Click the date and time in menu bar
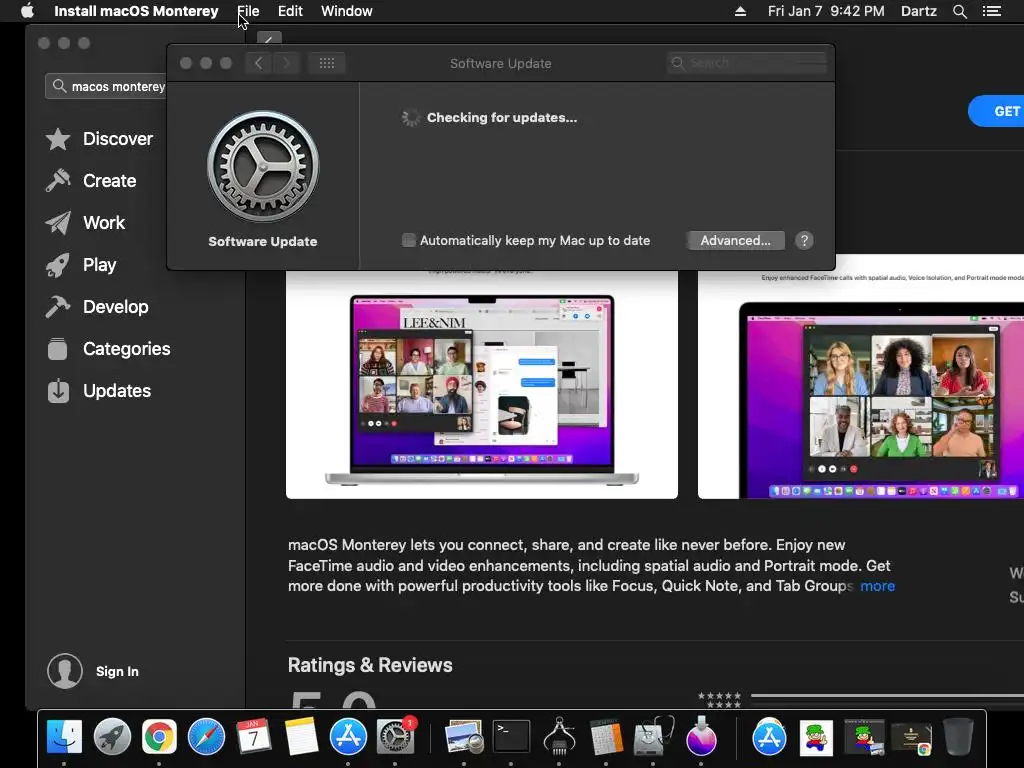Viewport: 1024px width, 768px height. [x=826, y=11]
